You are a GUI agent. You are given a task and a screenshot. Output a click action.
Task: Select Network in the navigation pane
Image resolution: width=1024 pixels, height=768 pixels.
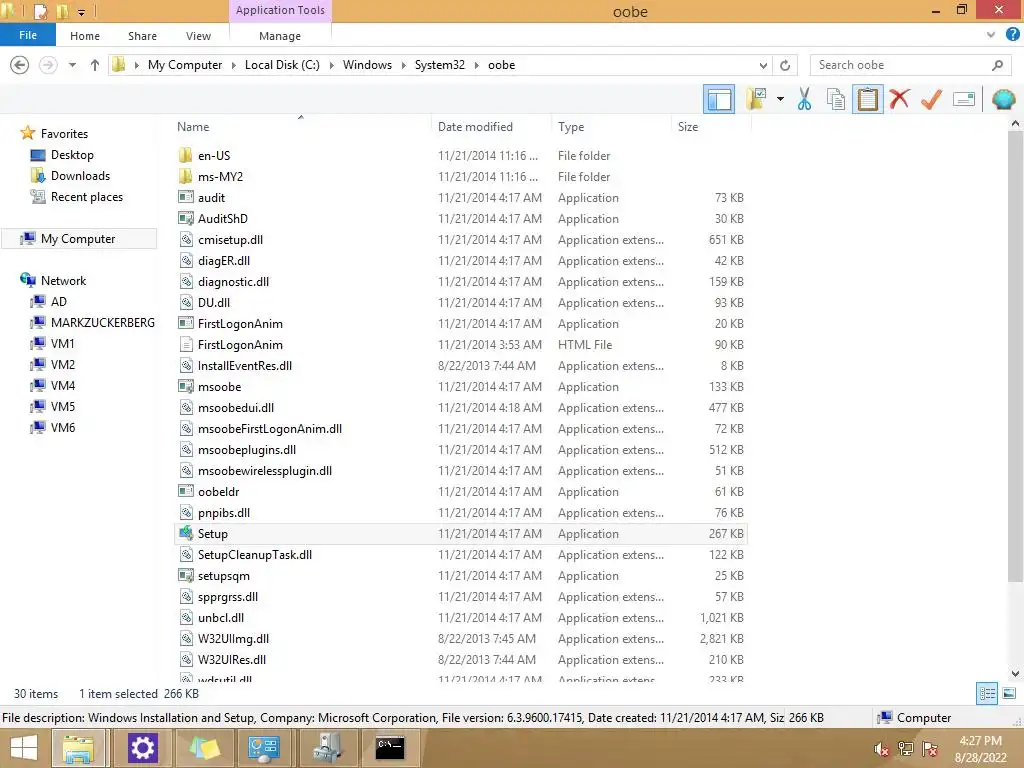63,281
